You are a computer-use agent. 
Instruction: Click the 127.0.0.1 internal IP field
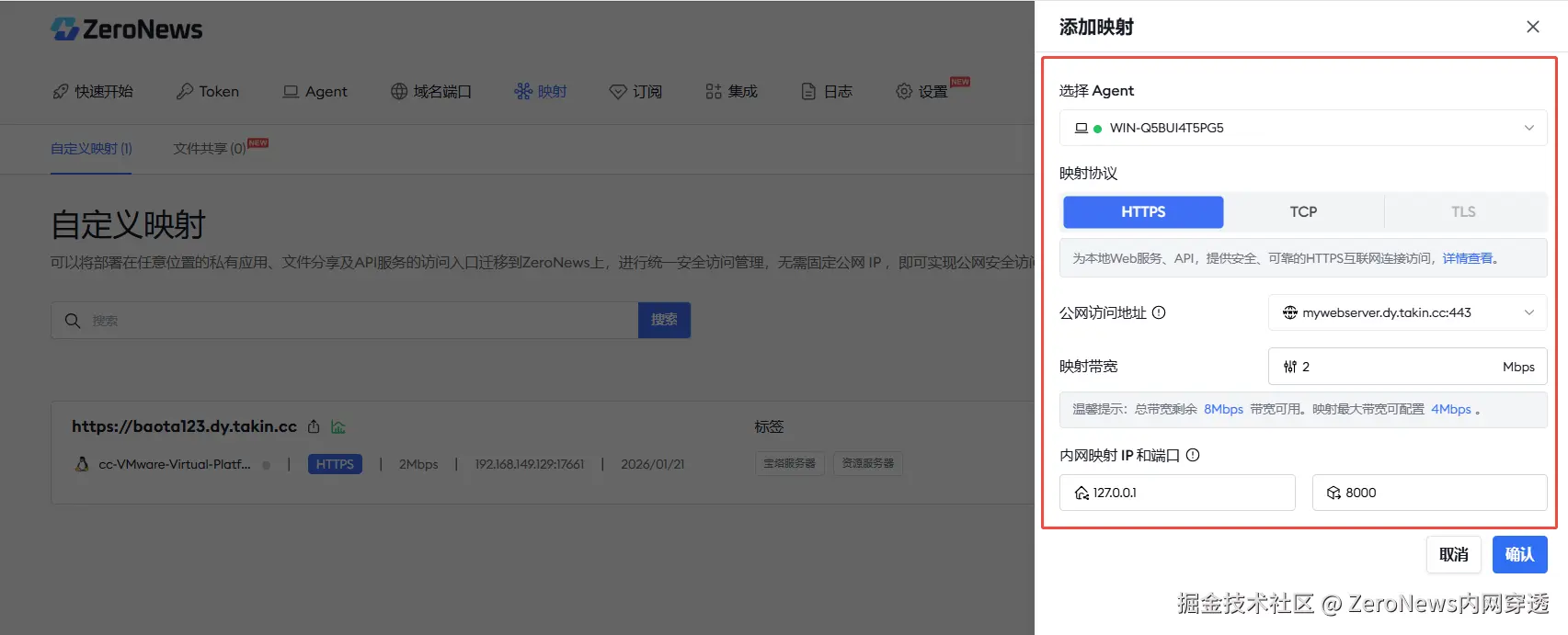1177,493
